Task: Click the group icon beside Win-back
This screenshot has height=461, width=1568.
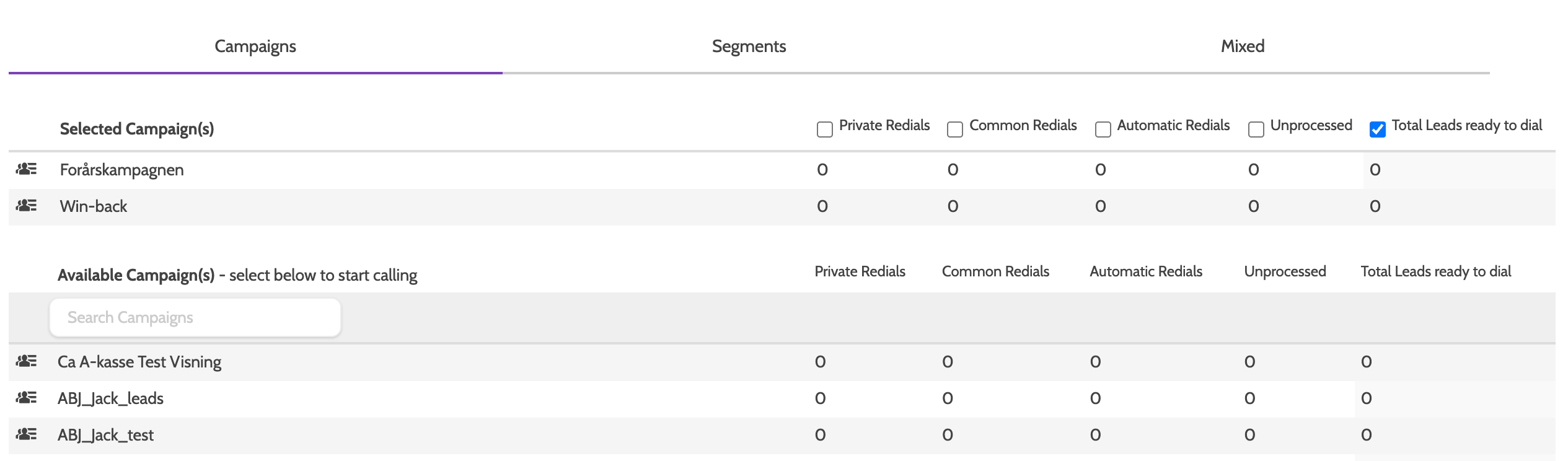Action: (x=26, y=206)
